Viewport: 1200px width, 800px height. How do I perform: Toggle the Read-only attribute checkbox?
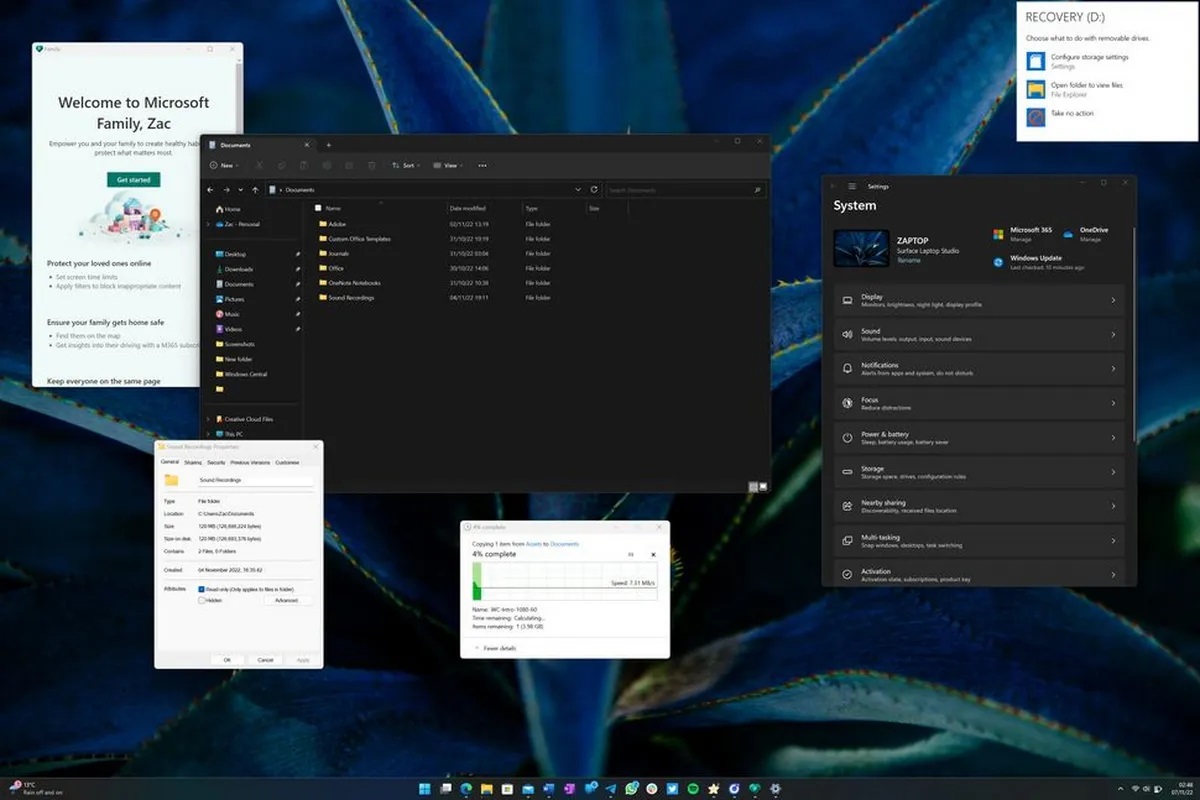202,590
